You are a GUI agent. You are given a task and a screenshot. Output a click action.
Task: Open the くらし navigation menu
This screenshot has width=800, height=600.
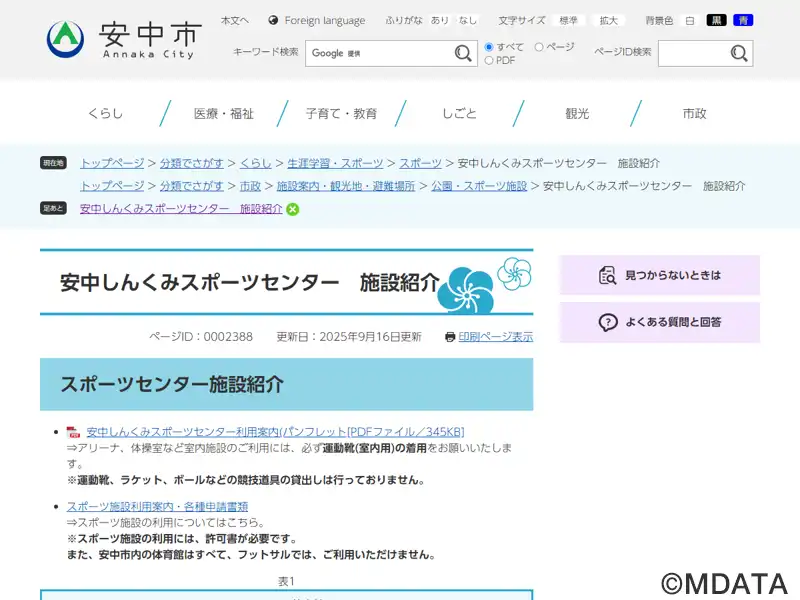(105, 113)
